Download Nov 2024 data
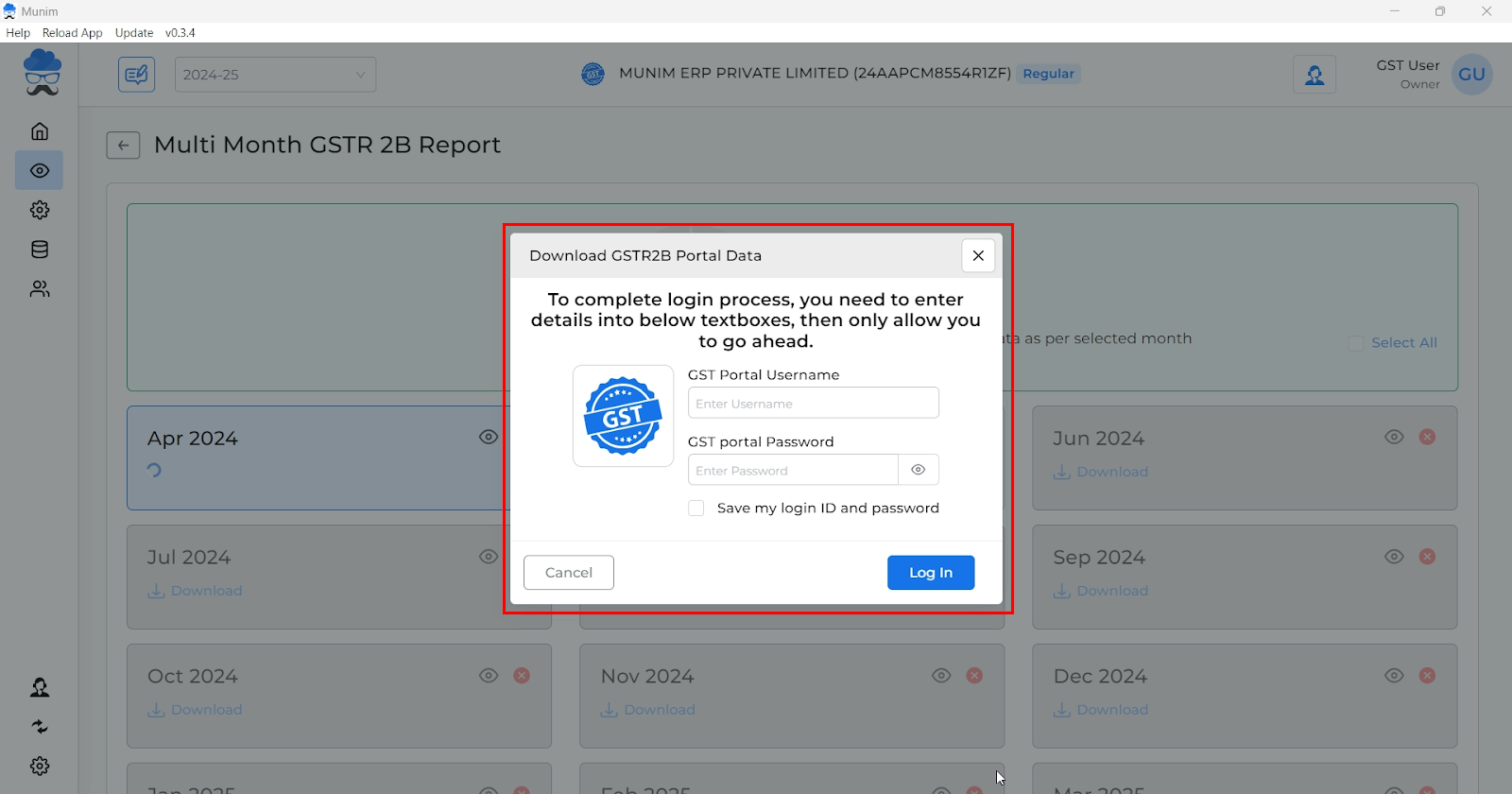Image resolution: width=1512 pixels, height=794 pixels. (647, 710)
